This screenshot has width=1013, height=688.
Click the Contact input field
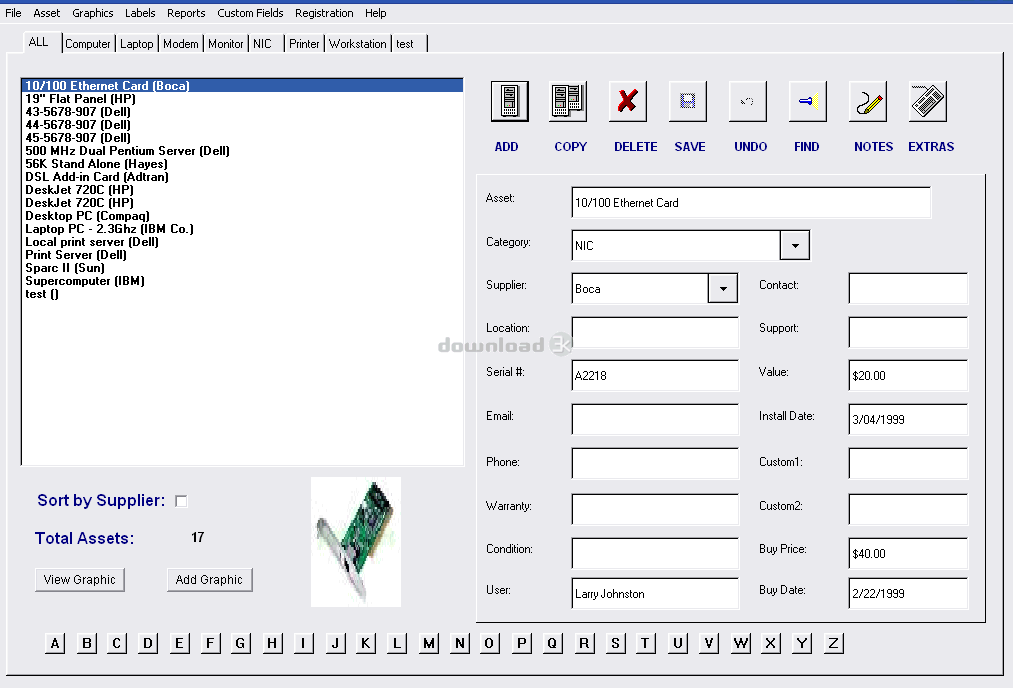[908, 289]
